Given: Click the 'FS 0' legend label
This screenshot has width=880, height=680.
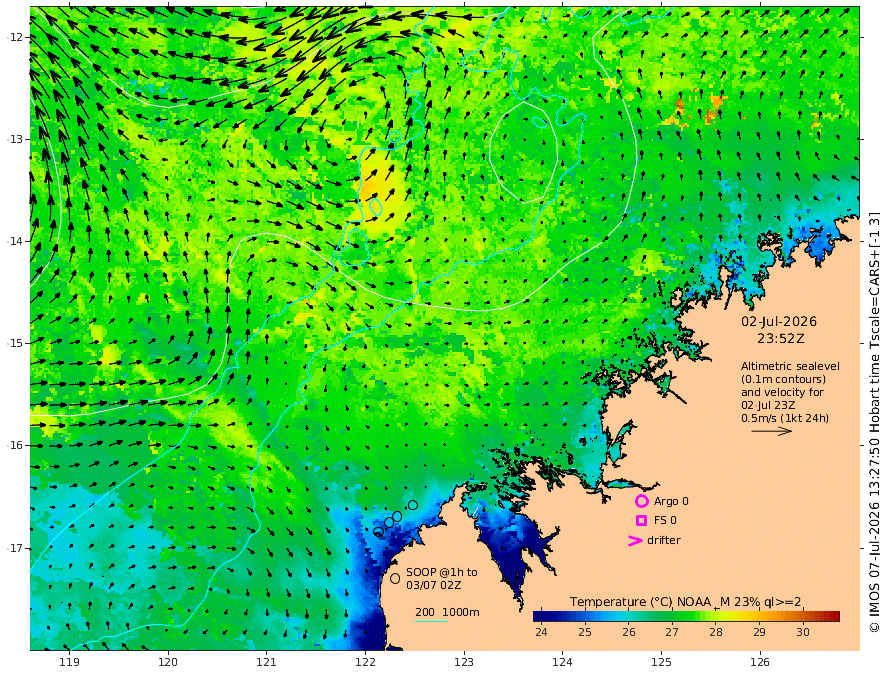Looking at the screenshot, I should click(665, 521).
